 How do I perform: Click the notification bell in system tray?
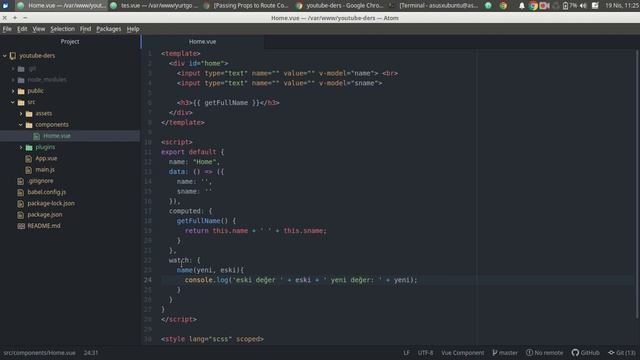tap(521, 6)
